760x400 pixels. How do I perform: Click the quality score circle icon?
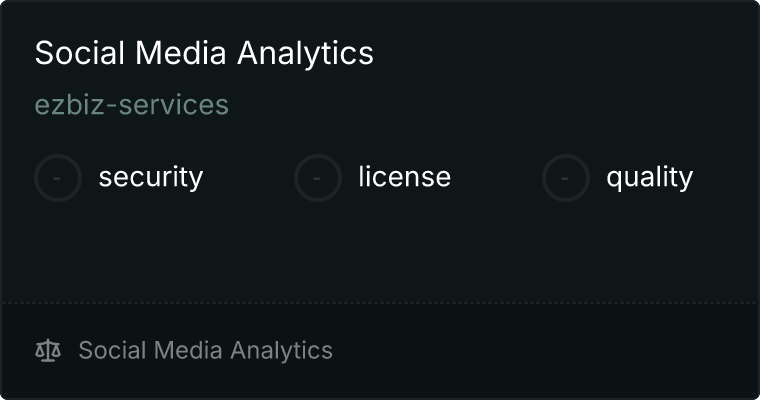point(566,178)
